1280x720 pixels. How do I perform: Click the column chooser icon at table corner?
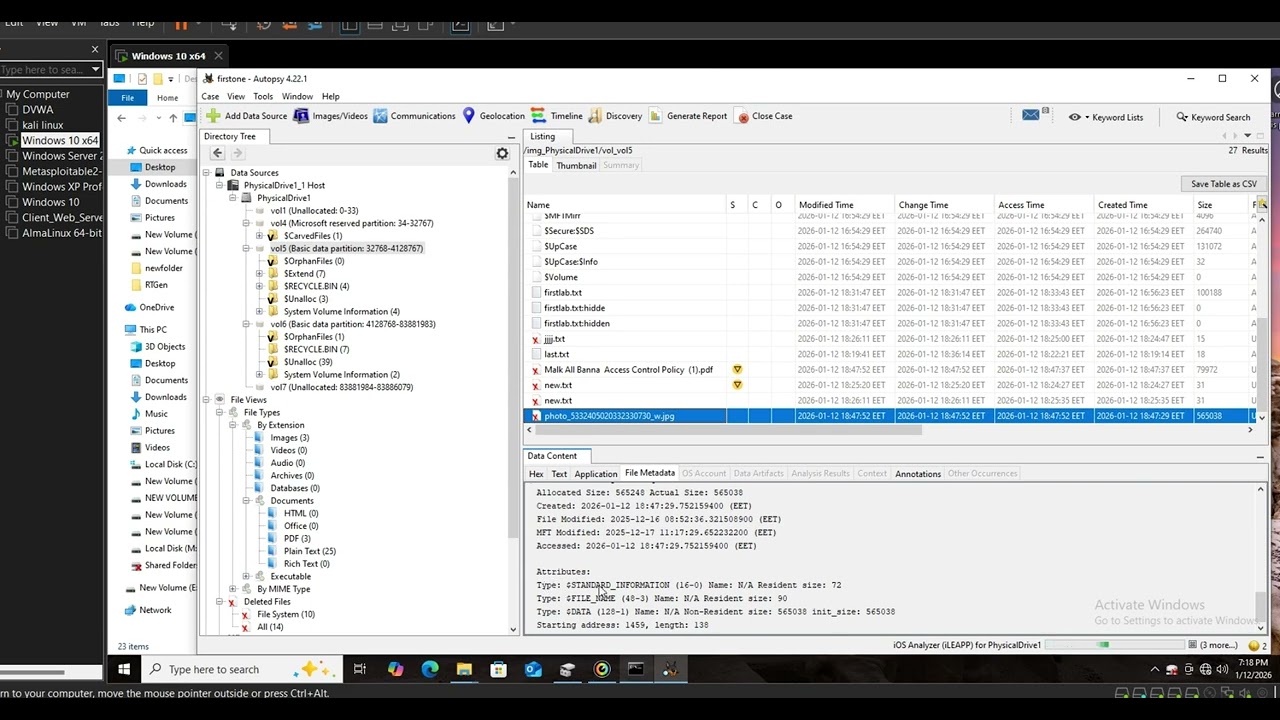1262,205
